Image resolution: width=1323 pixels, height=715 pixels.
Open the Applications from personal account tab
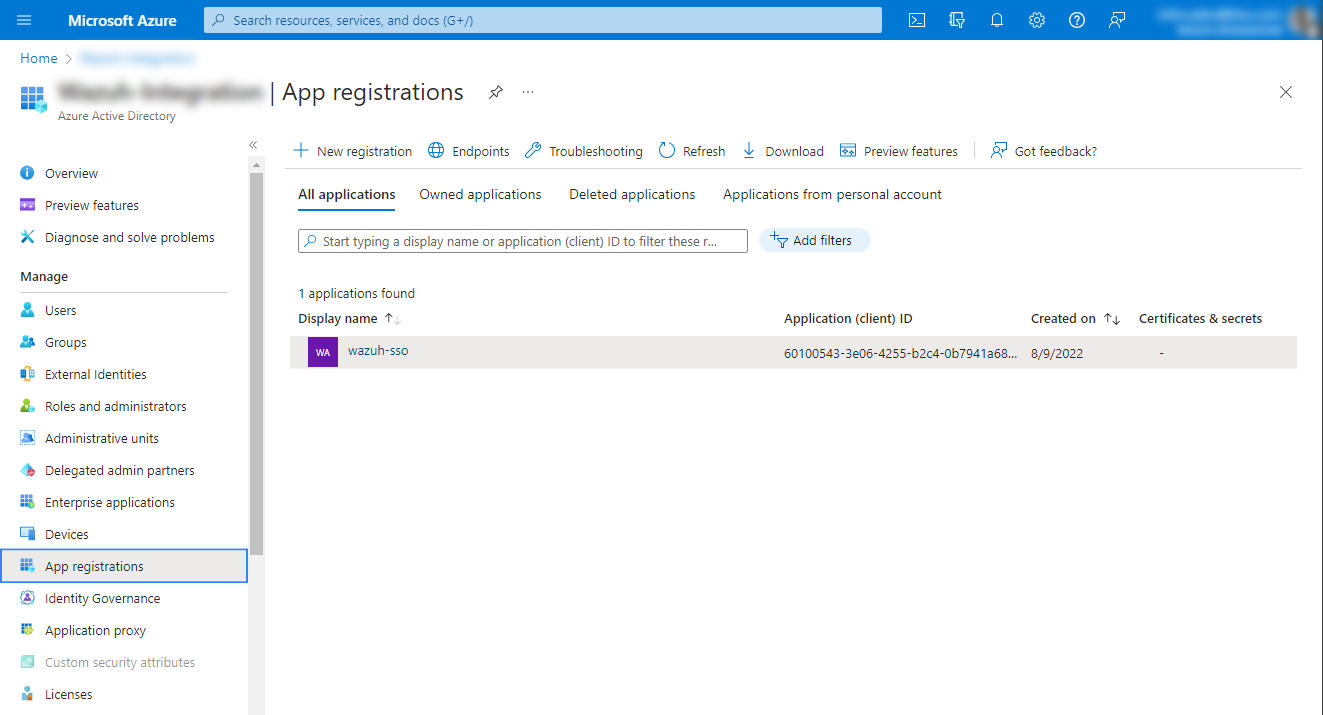point(832,194)
